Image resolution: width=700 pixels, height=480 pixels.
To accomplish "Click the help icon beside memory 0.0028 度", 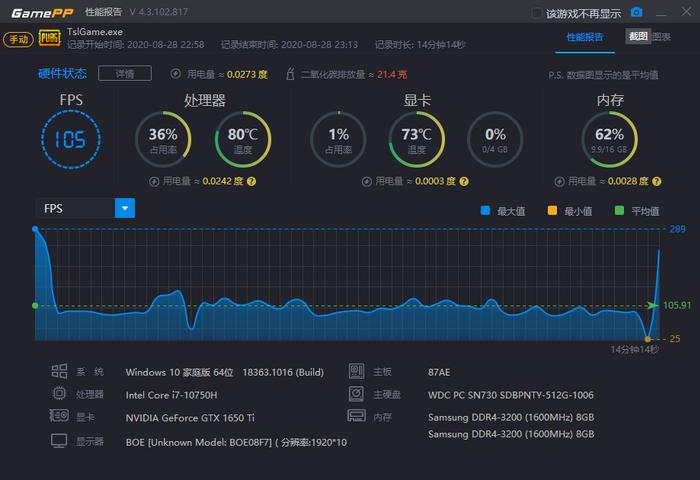I will click(x=657, y=181).
